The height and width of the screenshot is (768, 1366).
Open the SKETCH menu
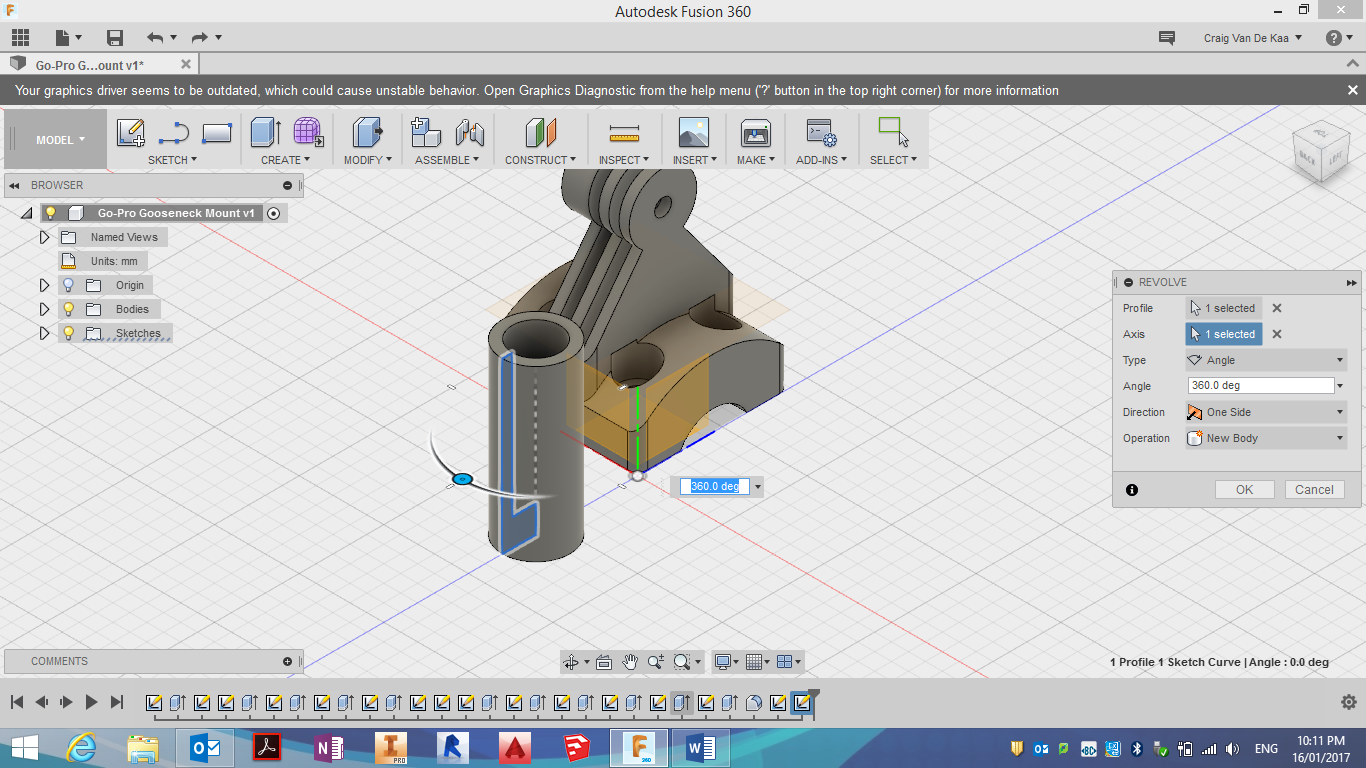pos(173,160)
